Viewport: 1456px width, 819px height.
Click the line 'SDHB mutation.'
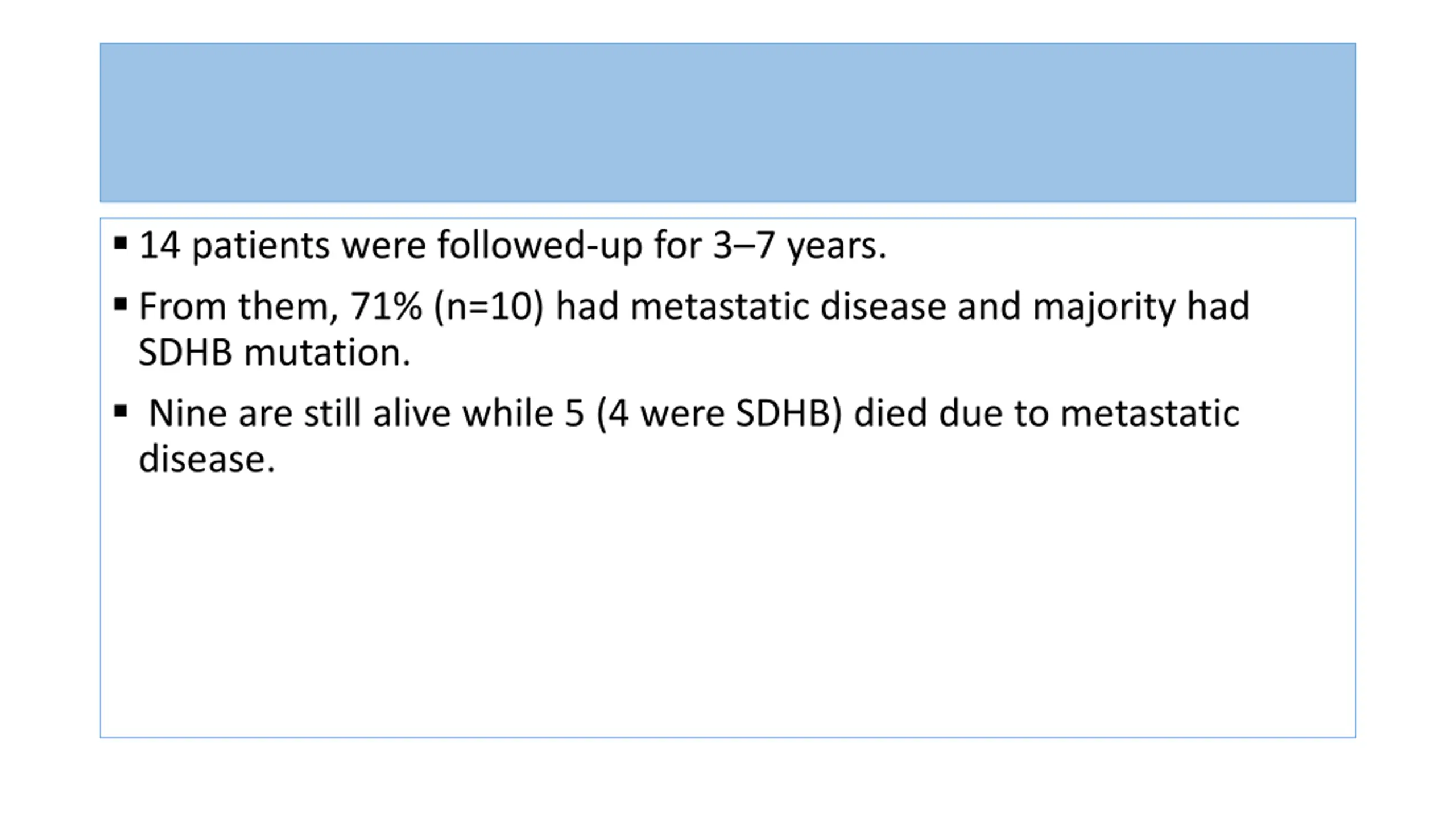tap(275, 353)
